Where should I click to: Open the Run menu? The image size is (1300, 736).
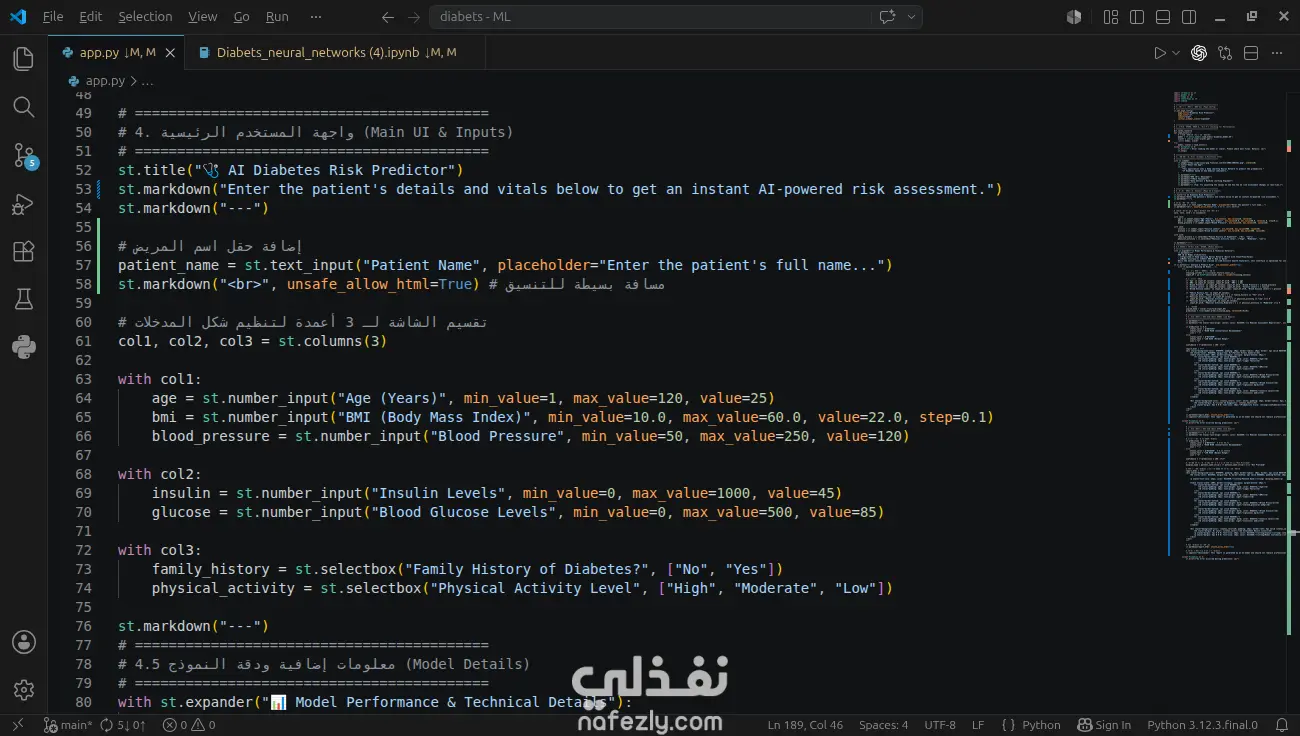point(277,17)
